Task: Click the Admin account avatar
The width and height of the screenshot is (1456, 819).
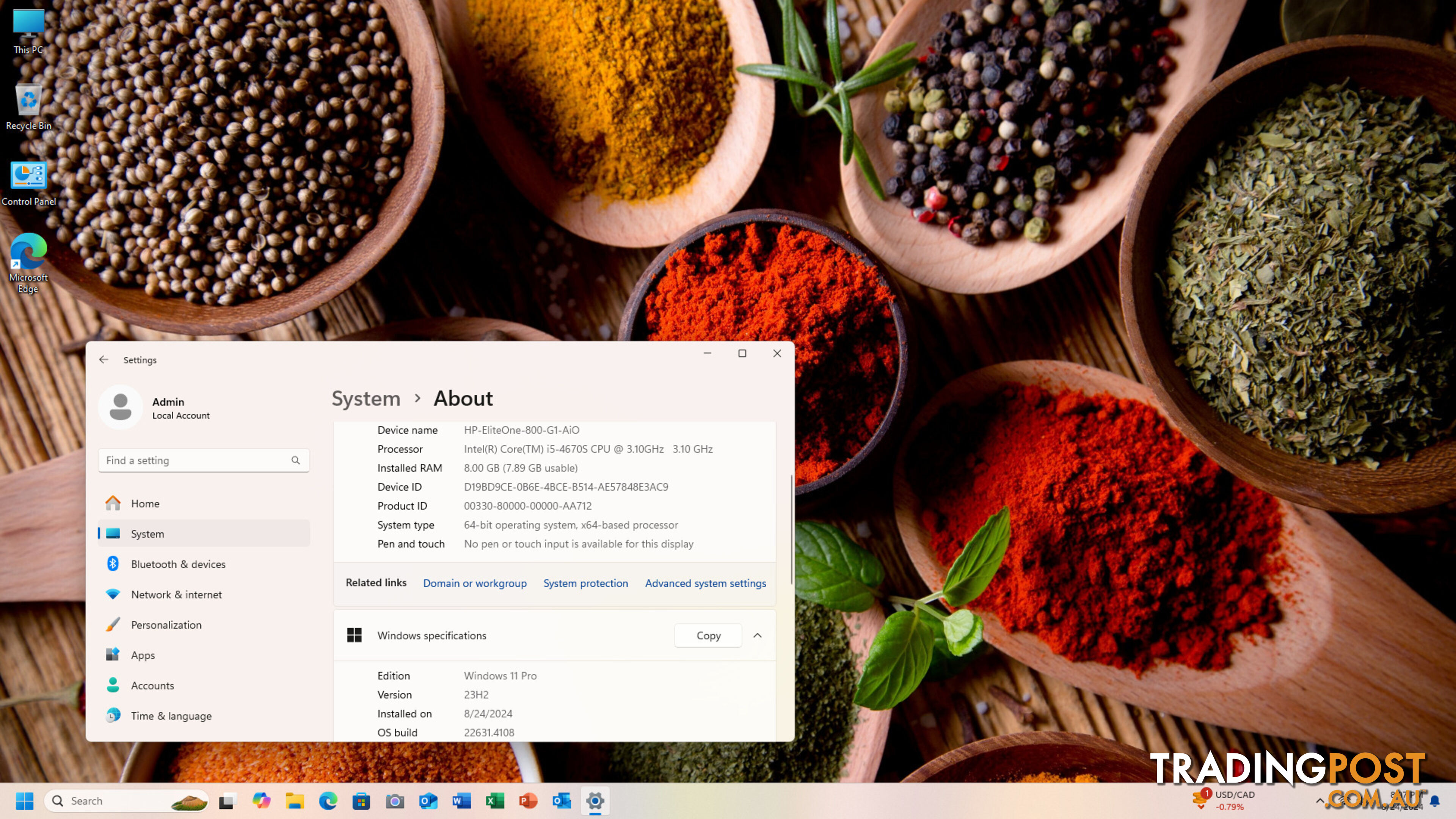Action: pyautogui.click(x=121, y=407)
